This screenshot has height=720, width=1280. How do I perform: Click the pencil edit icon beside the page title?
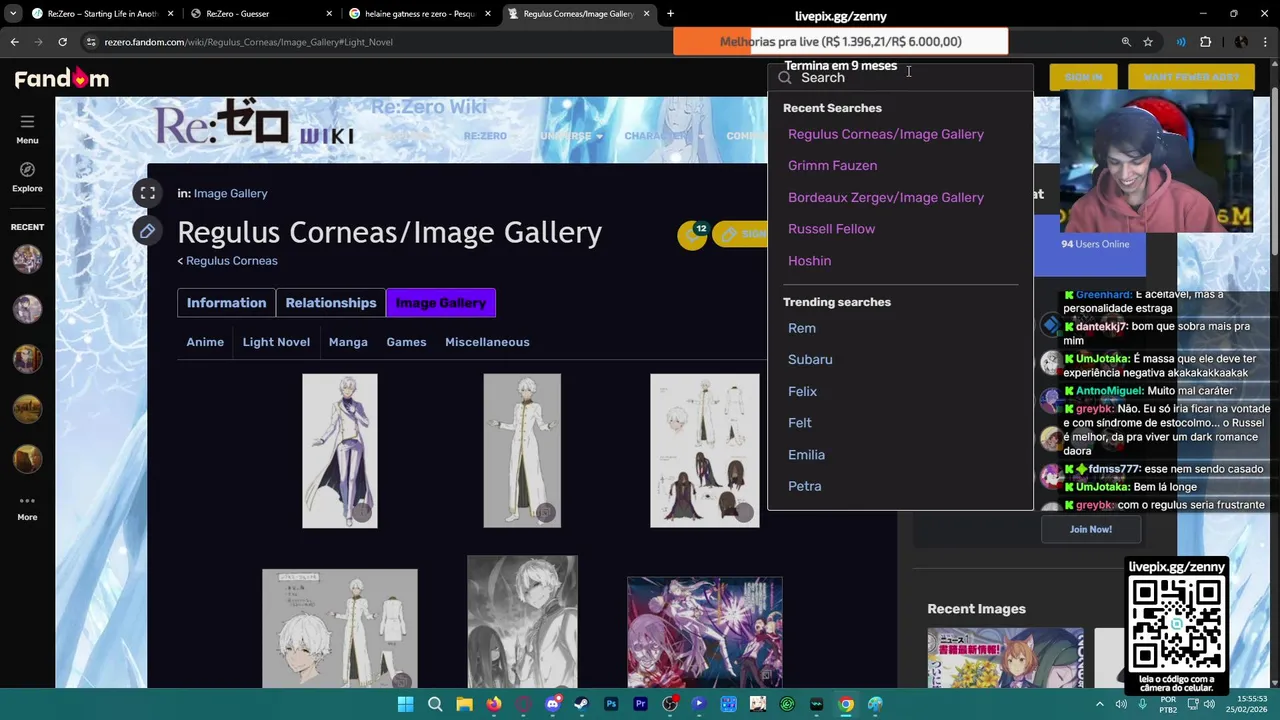coord(147,231)
